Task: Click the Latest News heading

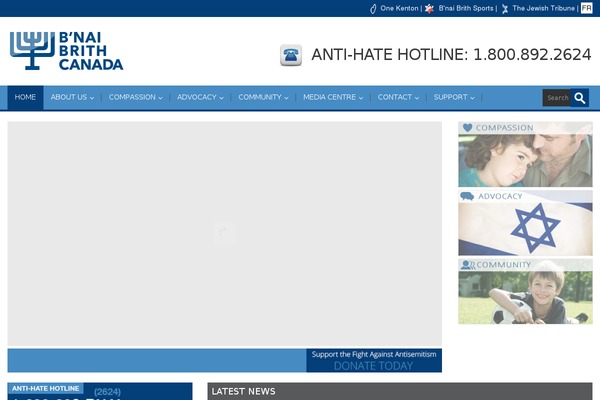Action: pyautogui.click(x=243, y=391)
